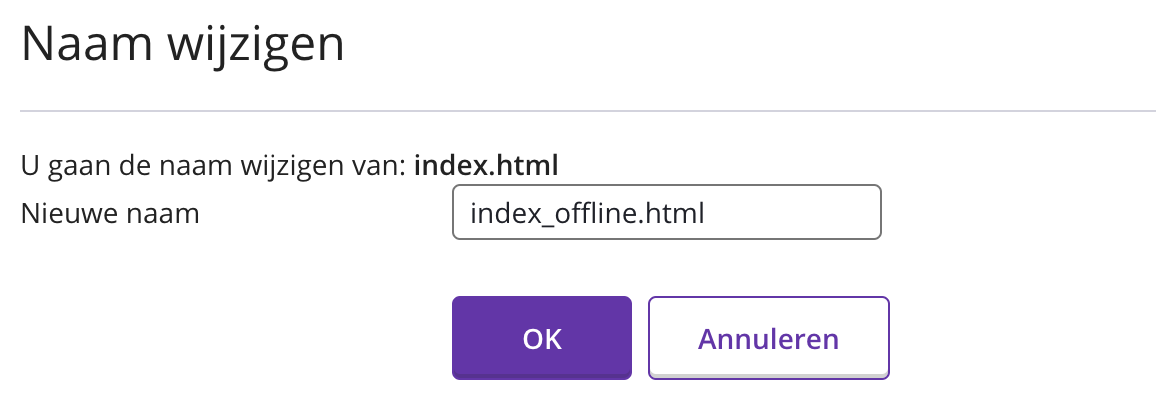This screenshot has width=1174, height=416.
Task: Click empty space at end of name field
Action: (800, 212)
